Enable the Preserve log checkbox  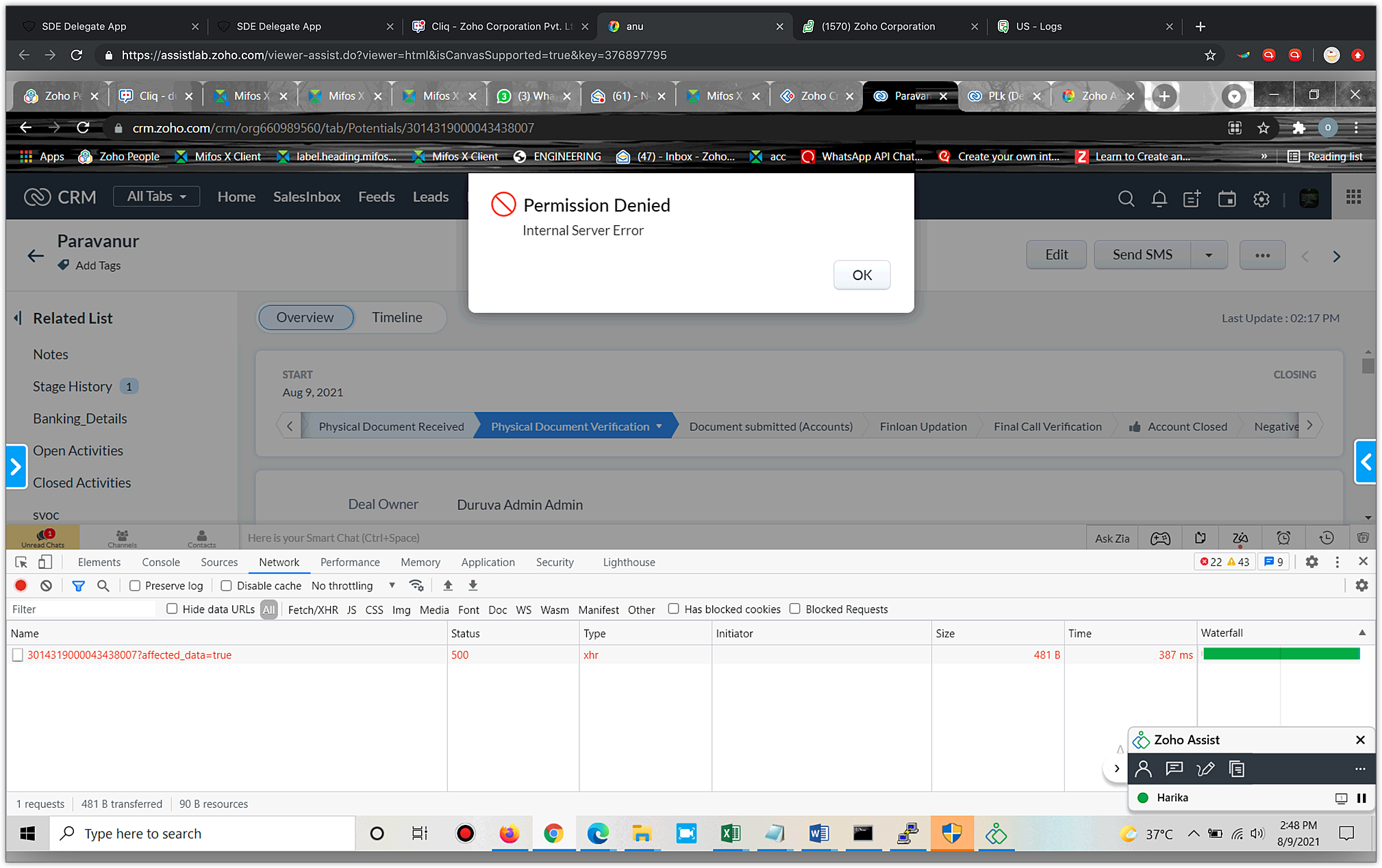[135, 585]
